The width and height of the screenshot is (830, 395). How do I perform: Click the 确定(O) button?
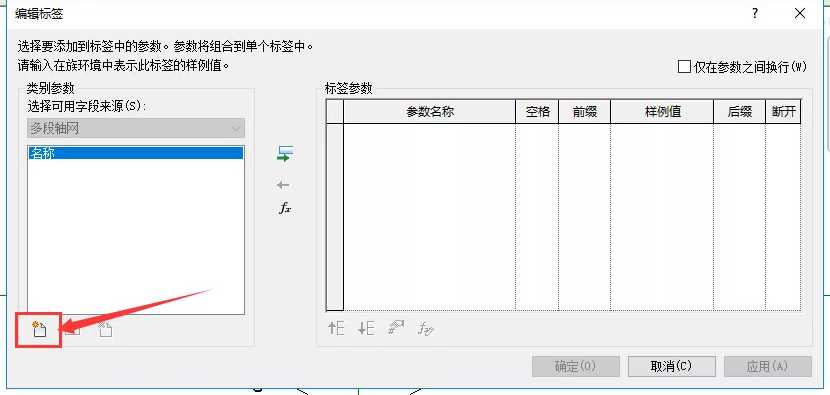(576, 366)
